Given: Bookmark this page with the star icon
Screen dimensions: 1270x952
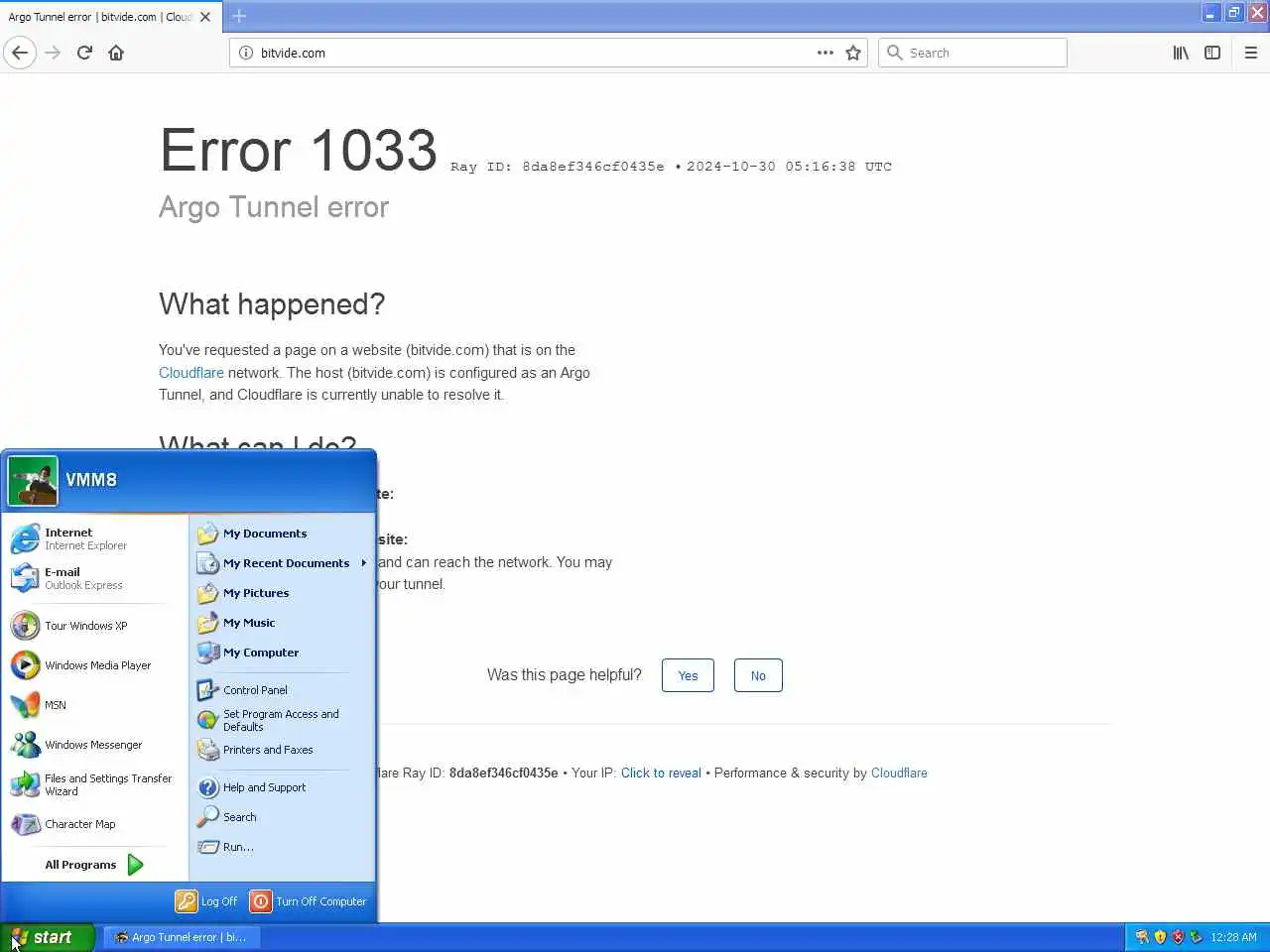Looking at the screenshot, I should tap(853, 53).
